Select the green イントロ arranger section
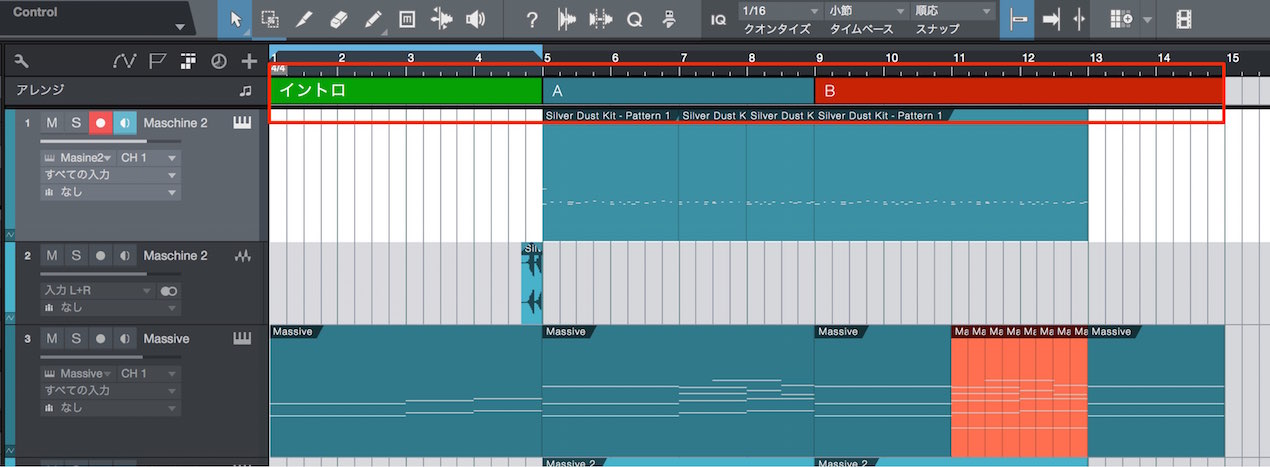This screenshot has height=467, width=1270. click(406, 90)
